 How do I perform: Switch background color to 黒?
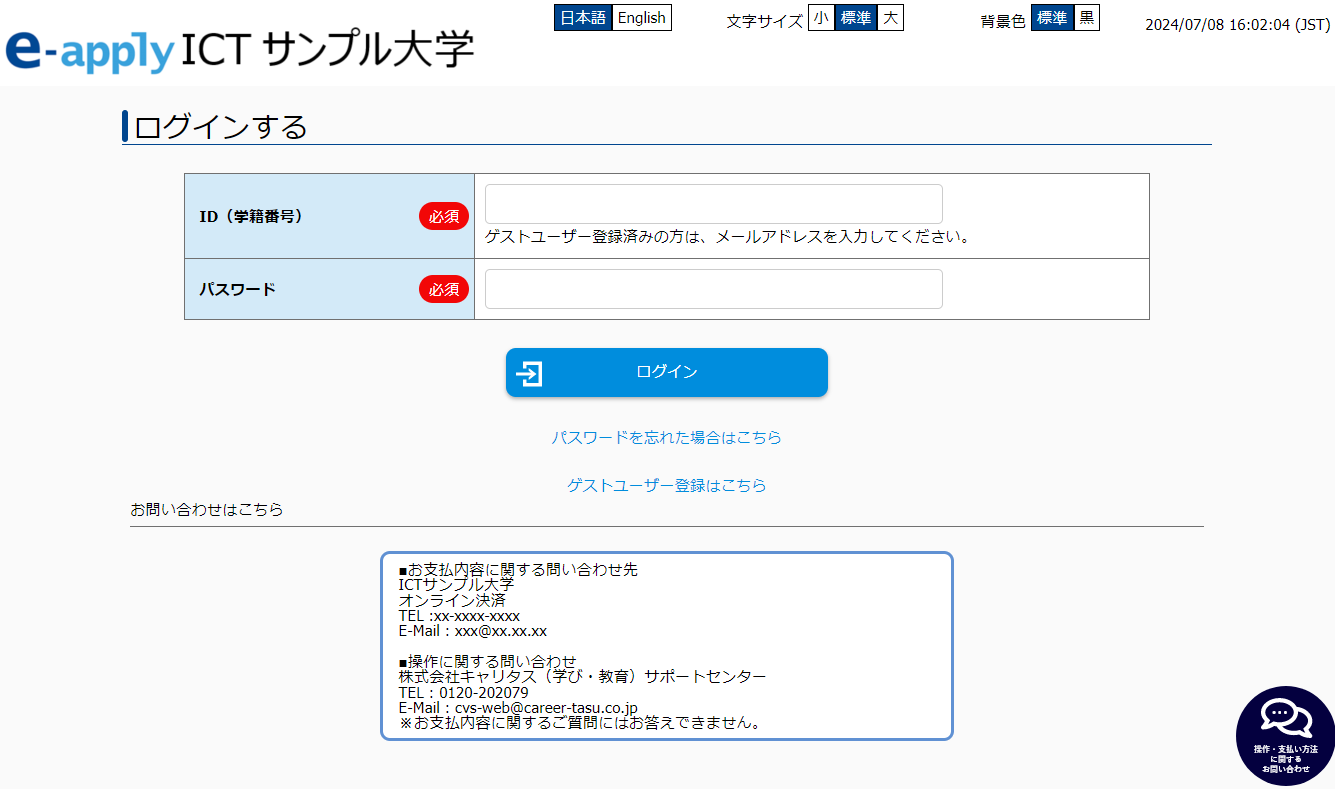coord(1087,18)
